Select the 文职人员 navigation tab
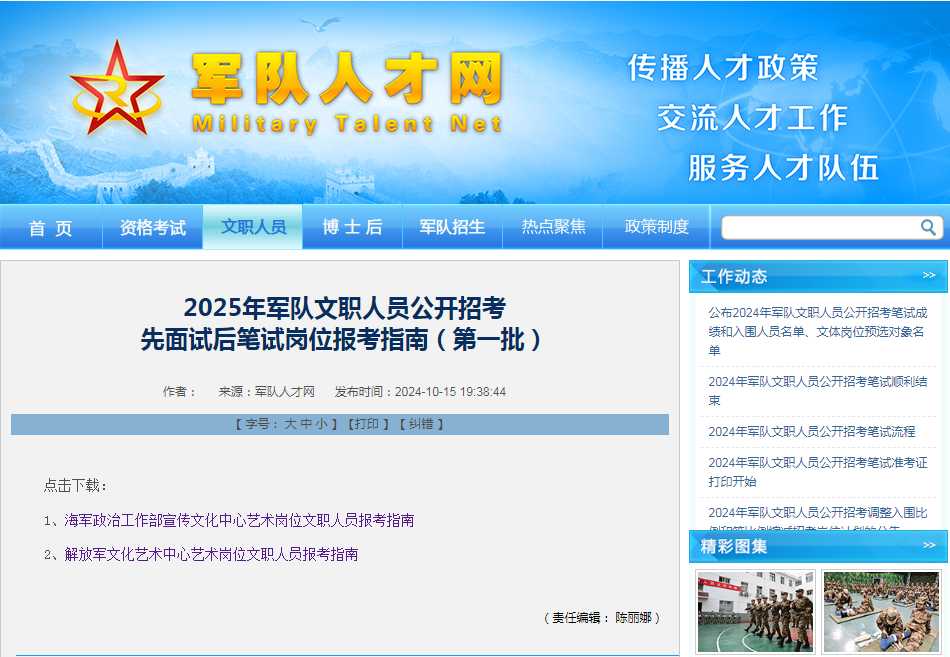The width and height of the screenshot is (950, 657). [253, 227]
